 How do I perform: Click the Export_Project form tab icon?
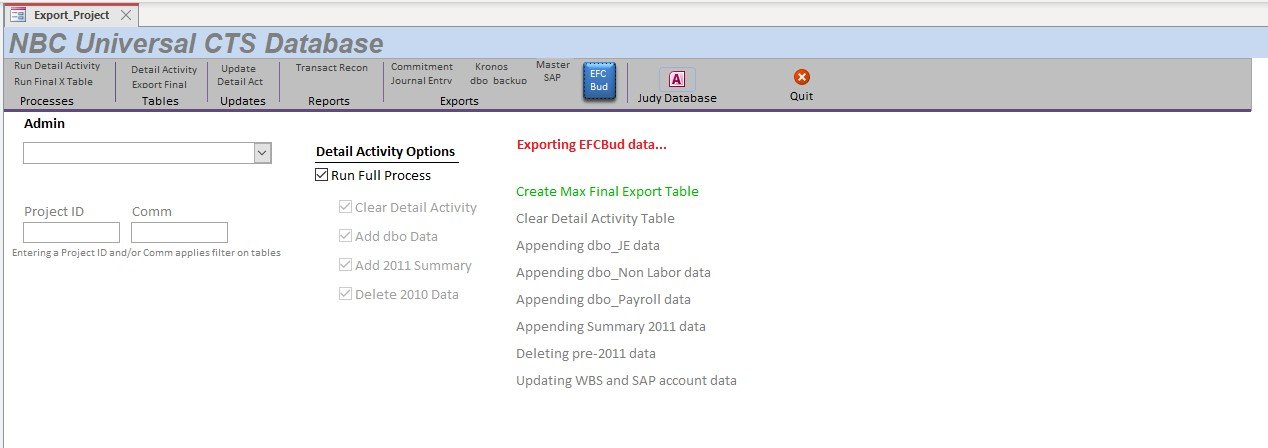click(17, 15)
